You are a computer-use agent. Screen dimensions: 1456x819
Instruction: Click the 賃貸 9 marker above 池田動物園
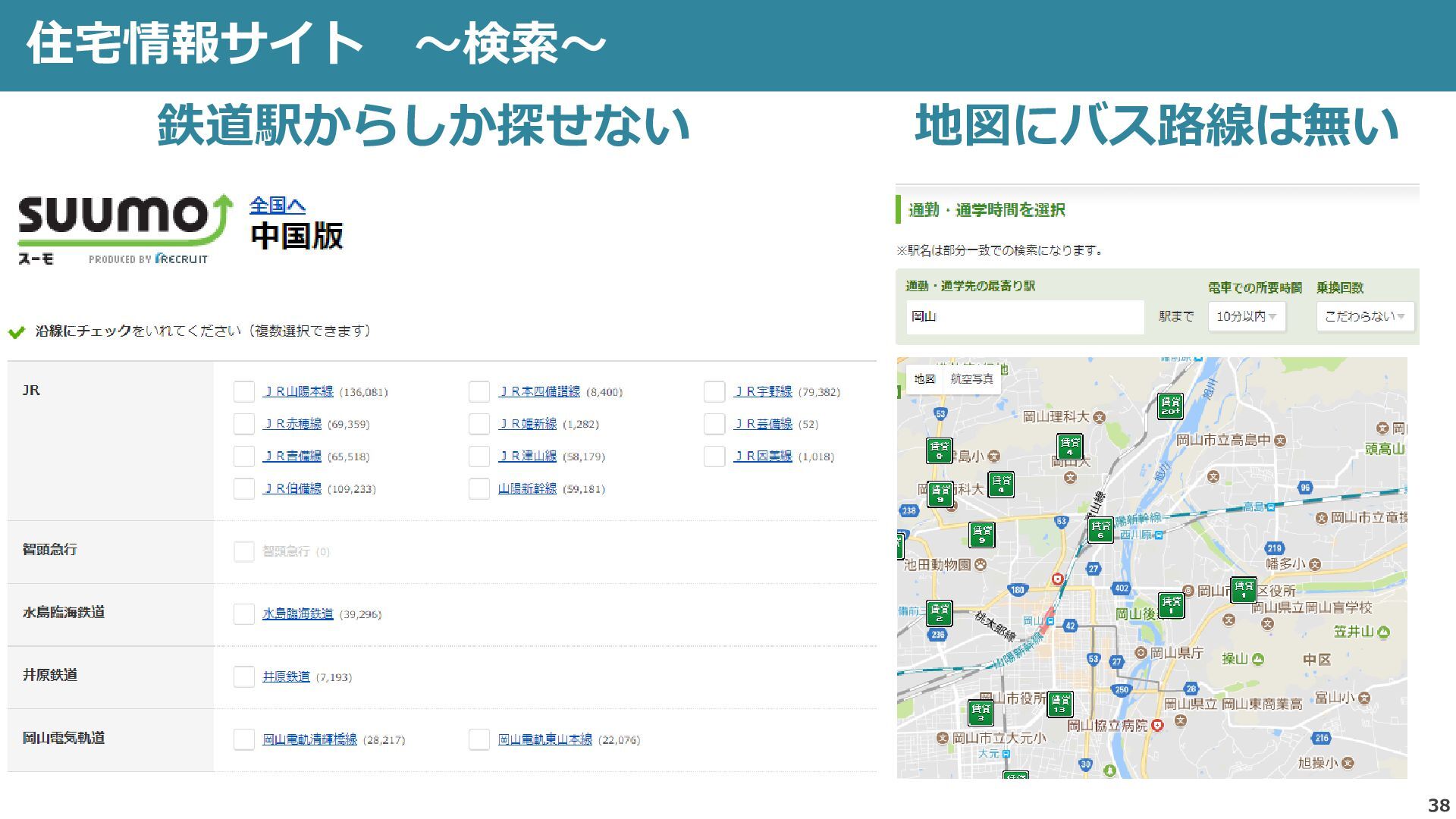pyautogui.click(x=982, y=535)
